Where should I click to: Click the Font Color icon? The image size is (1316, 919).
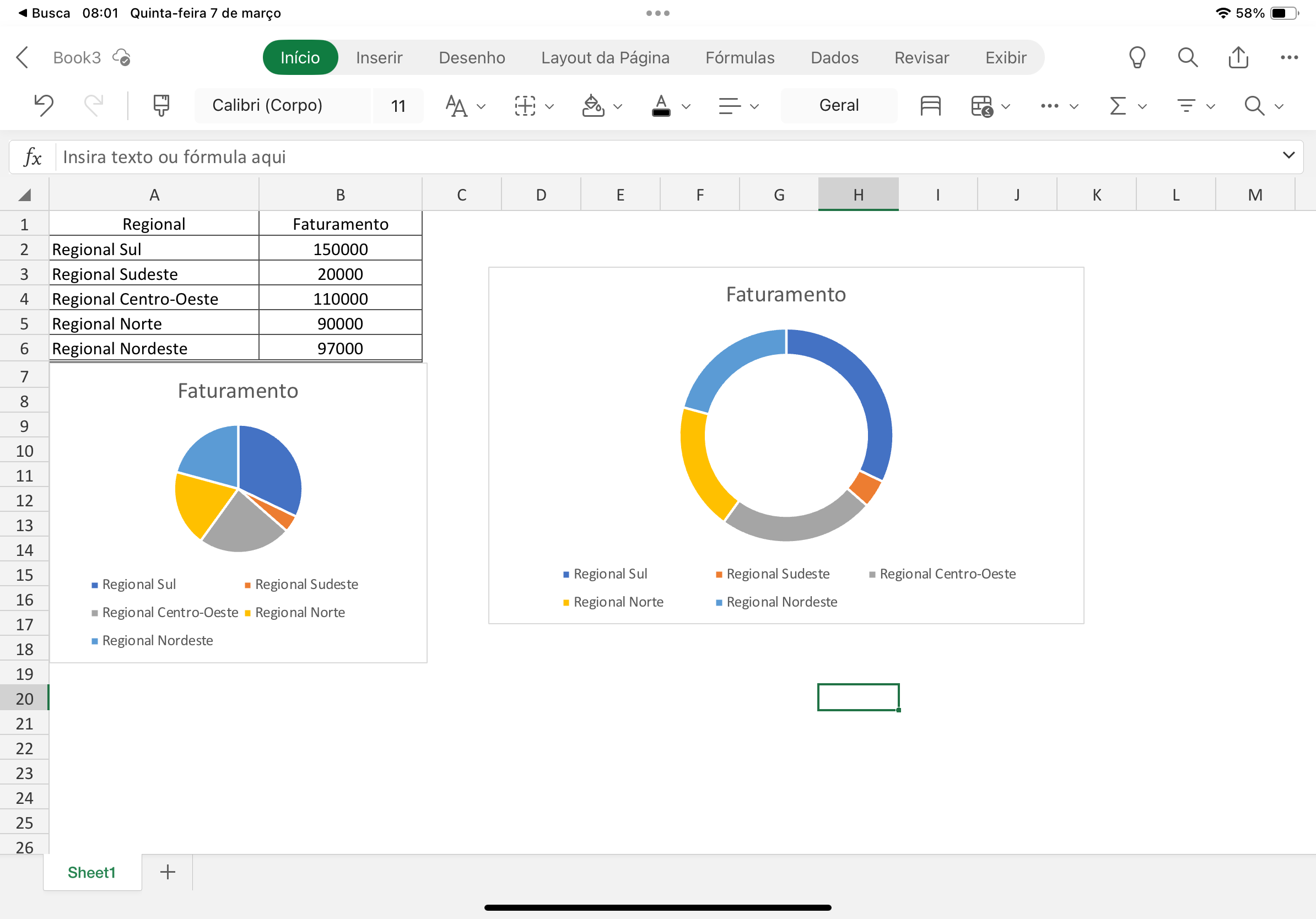pos(660,105)
